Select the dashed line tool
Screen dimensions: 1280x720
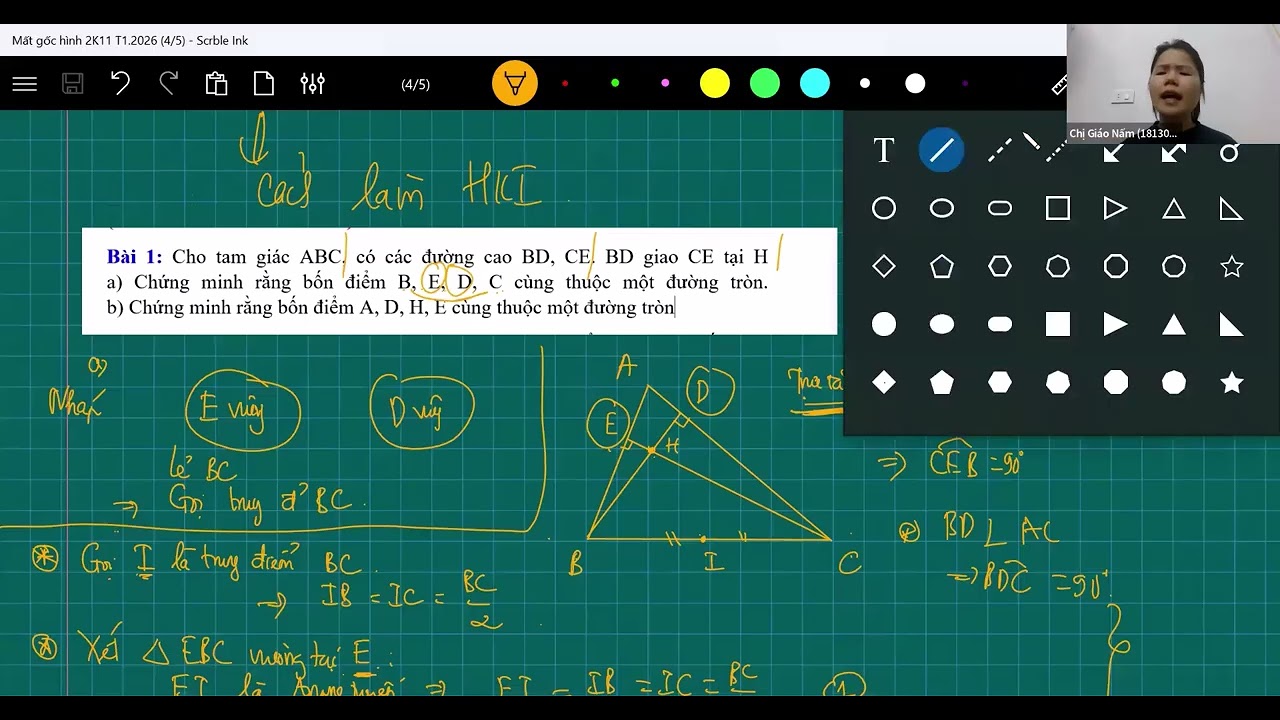1000,150
